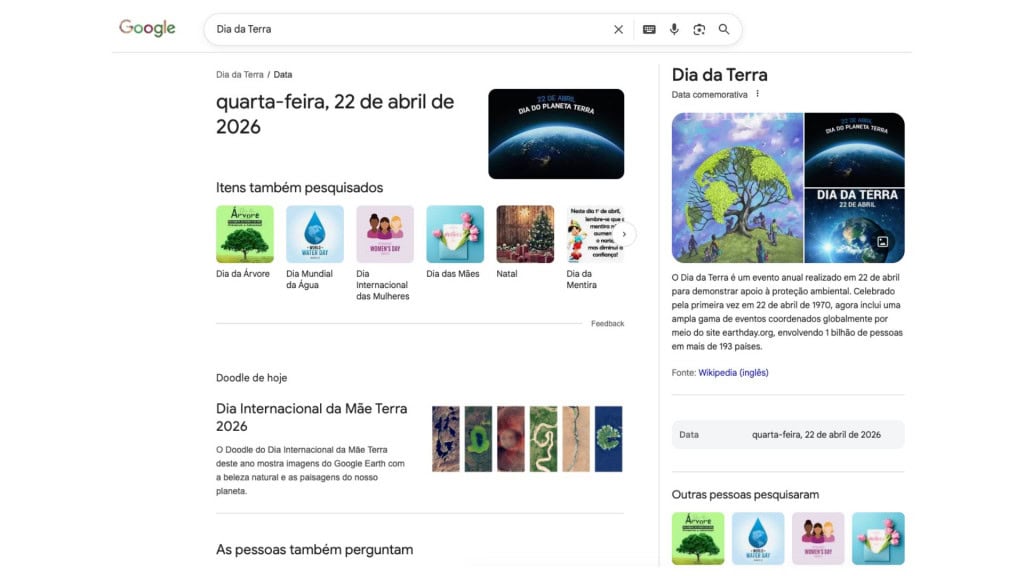Click inside the search input field

pyautogui.click(x=400, y=29)
